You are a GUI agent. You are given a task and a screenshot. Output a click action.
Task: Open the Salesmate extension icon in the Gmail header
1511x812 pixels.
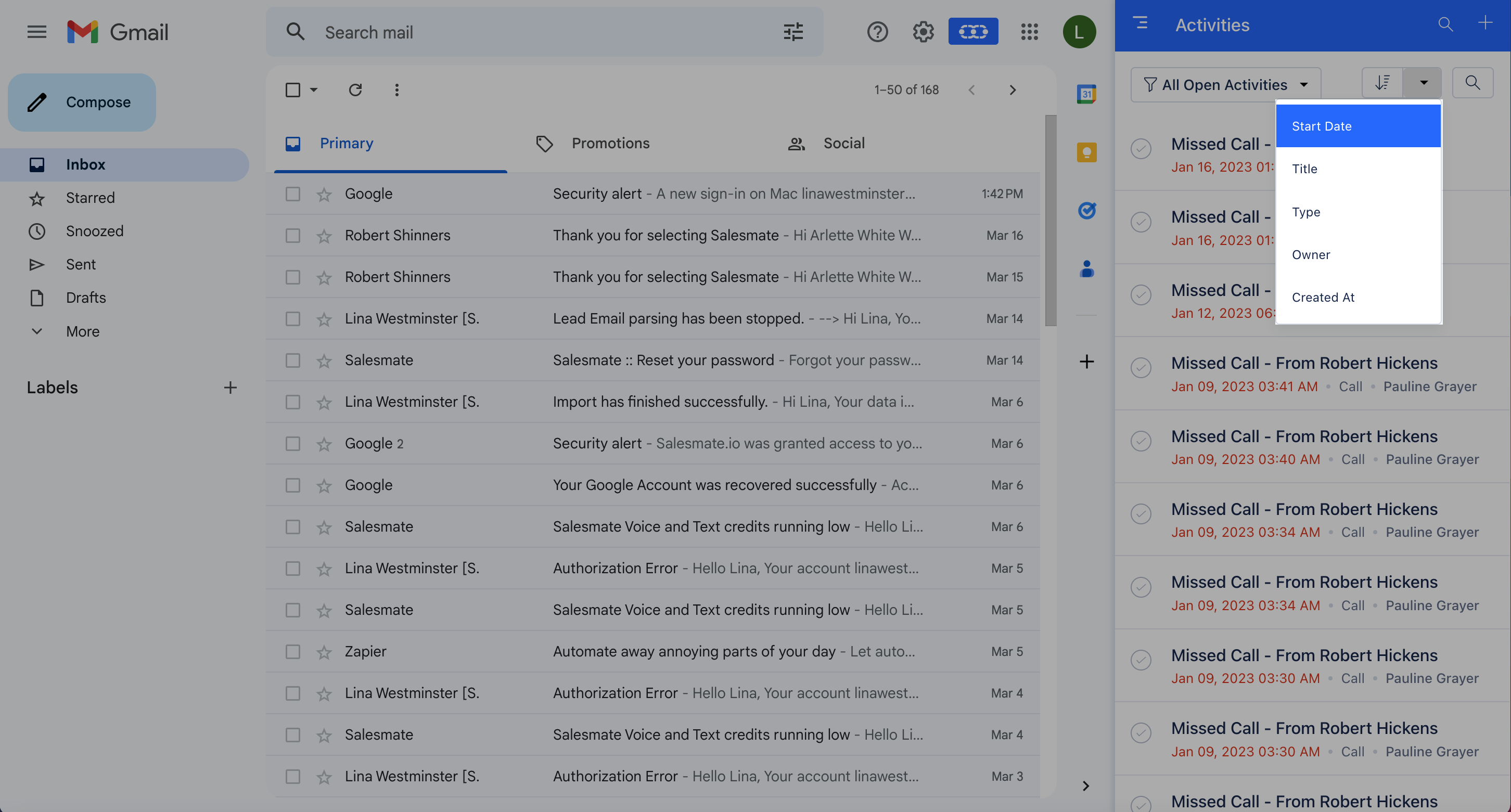[972, 32]
